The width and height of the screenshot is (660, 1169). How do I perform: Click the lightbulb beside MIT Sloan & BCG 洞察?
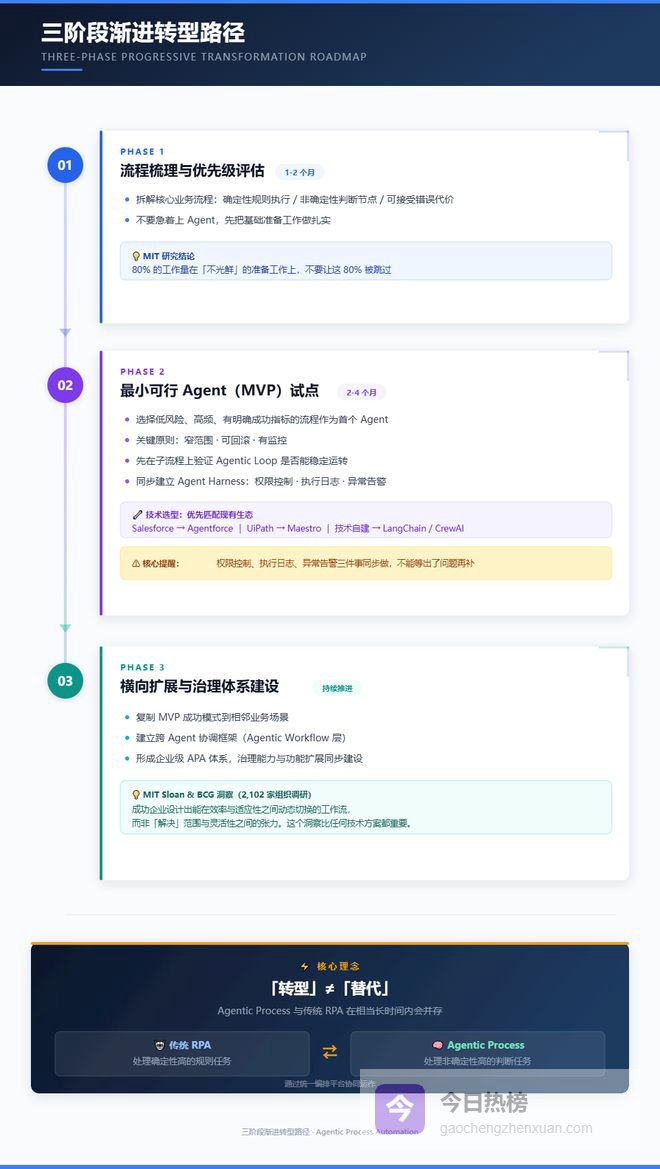pos(136,795)
